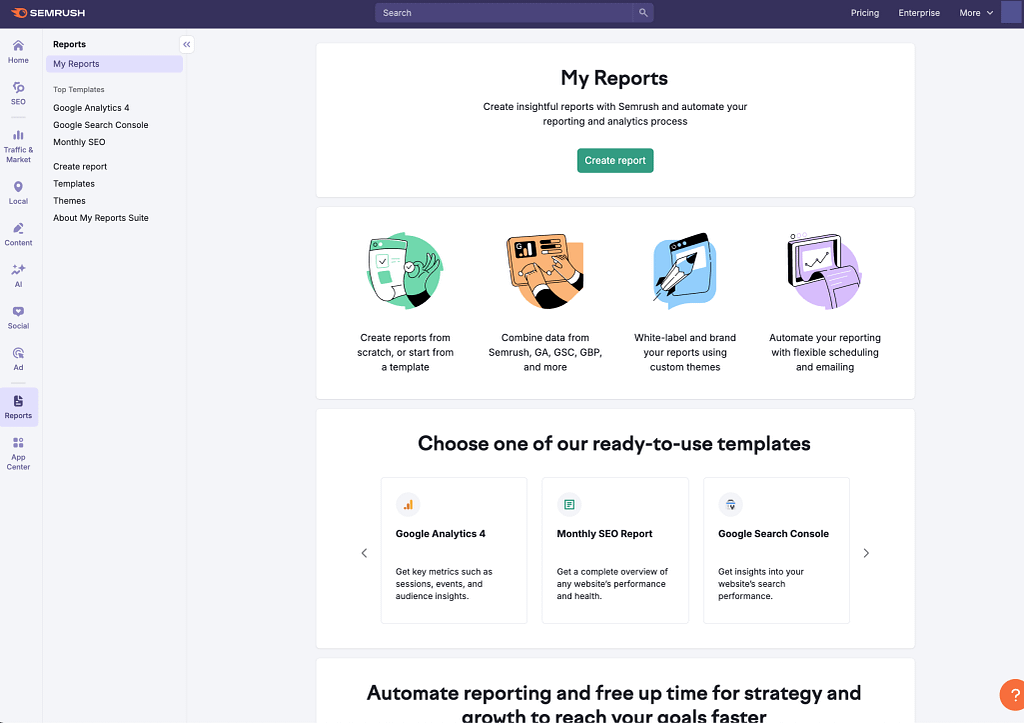
Task: Click the green checklist illustration
Action: [405, 270]
